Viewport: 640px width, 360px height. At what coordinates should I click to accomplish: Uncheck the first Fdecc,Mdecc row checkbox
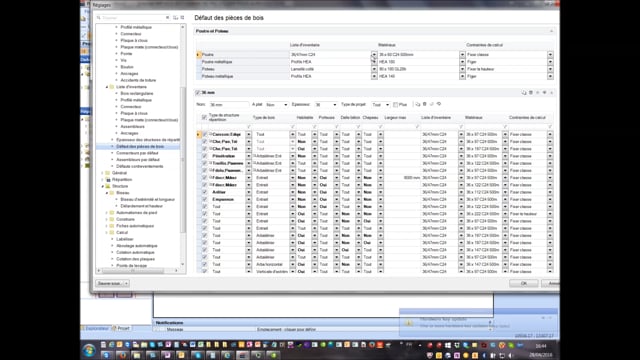pos(204,178)
